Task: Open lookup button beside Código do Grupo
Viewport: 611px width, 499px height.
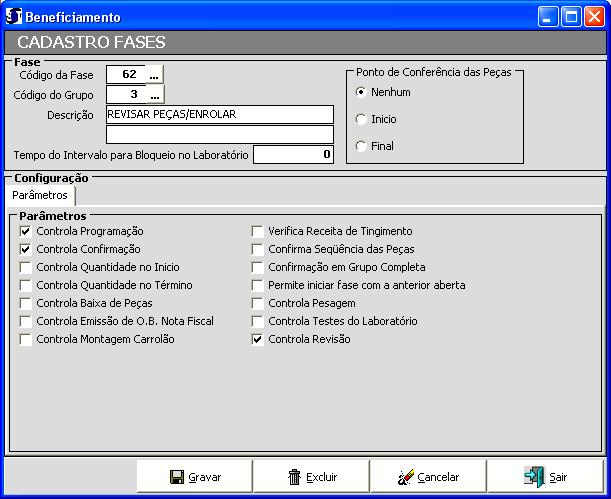Action: pyautogui.click(x=154, y=95)
